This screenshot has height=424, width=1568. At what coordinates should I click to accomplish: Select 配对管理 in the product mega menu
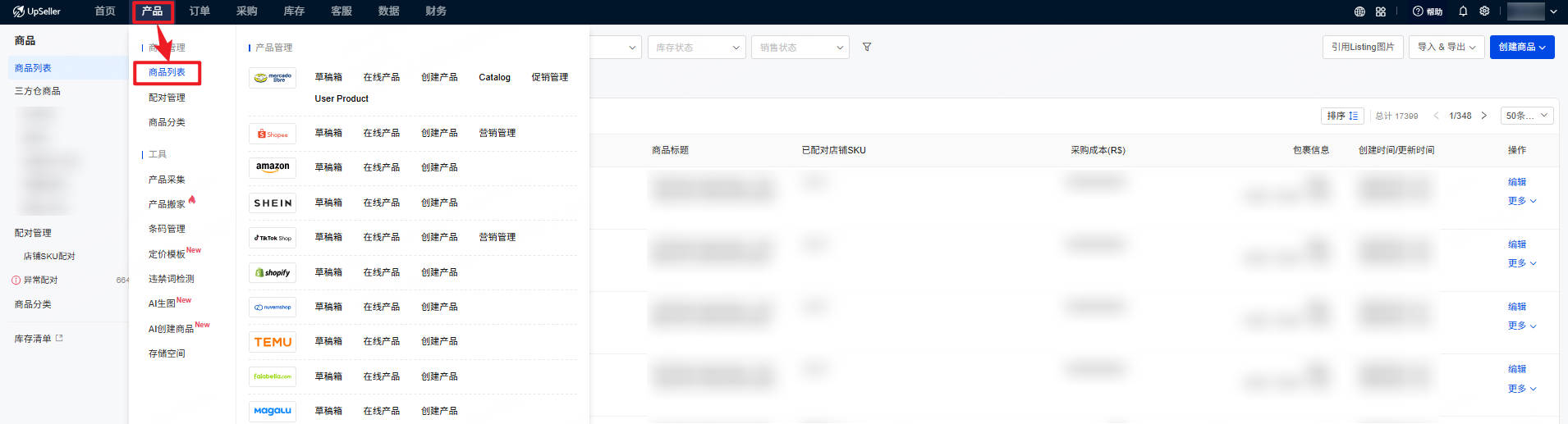(167, 98)
